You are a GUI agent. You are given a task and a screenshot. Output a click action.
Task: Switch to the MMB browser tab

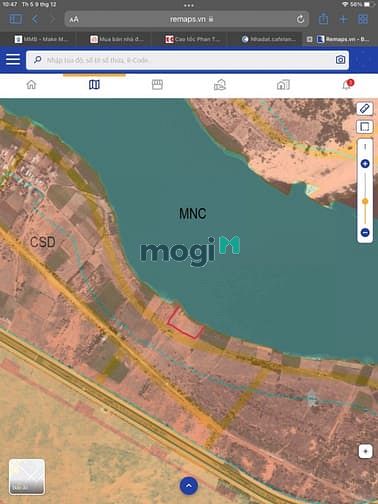click(41, 39)
